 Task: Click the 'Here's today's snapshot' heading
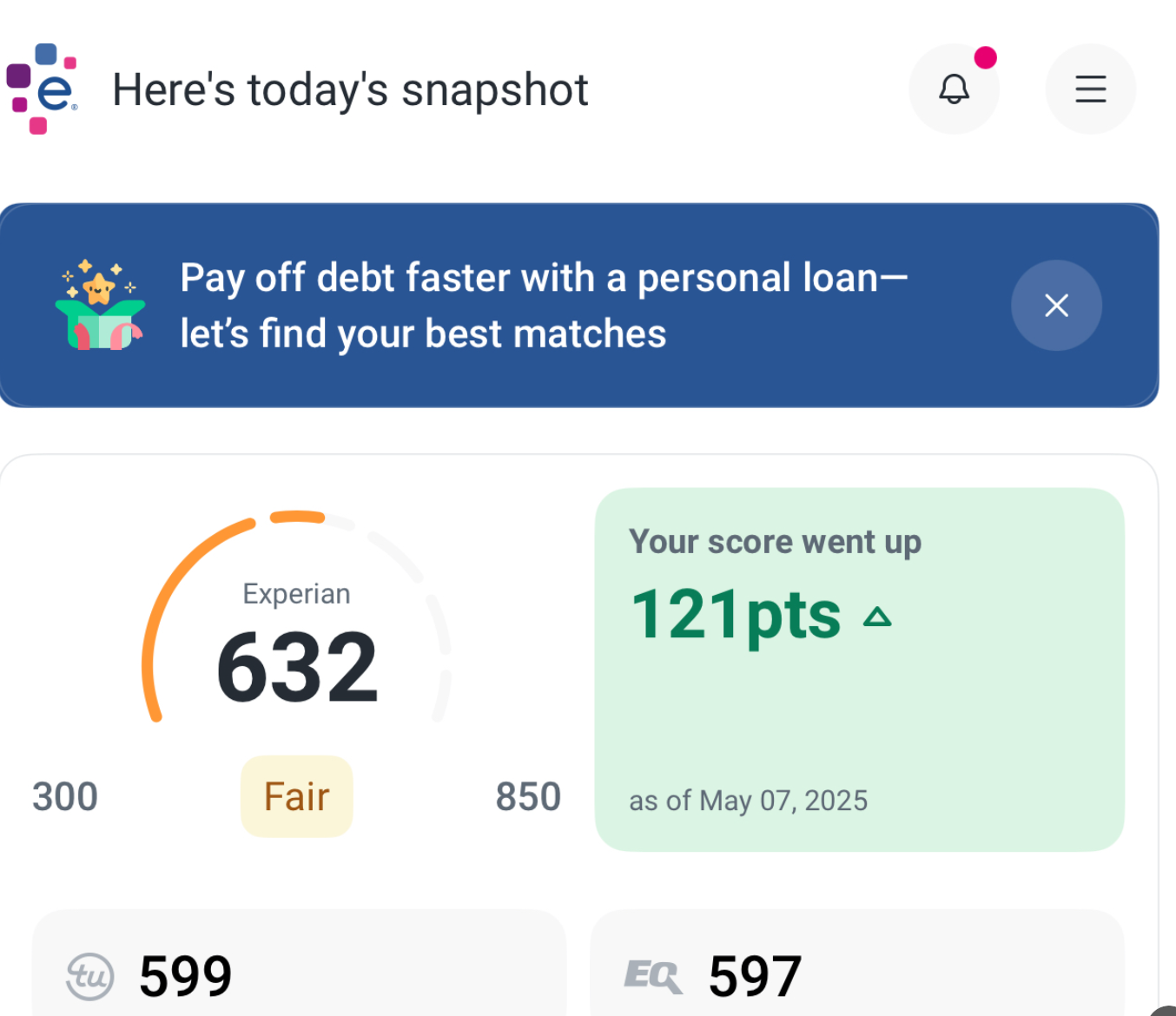[x=351, y=89]
